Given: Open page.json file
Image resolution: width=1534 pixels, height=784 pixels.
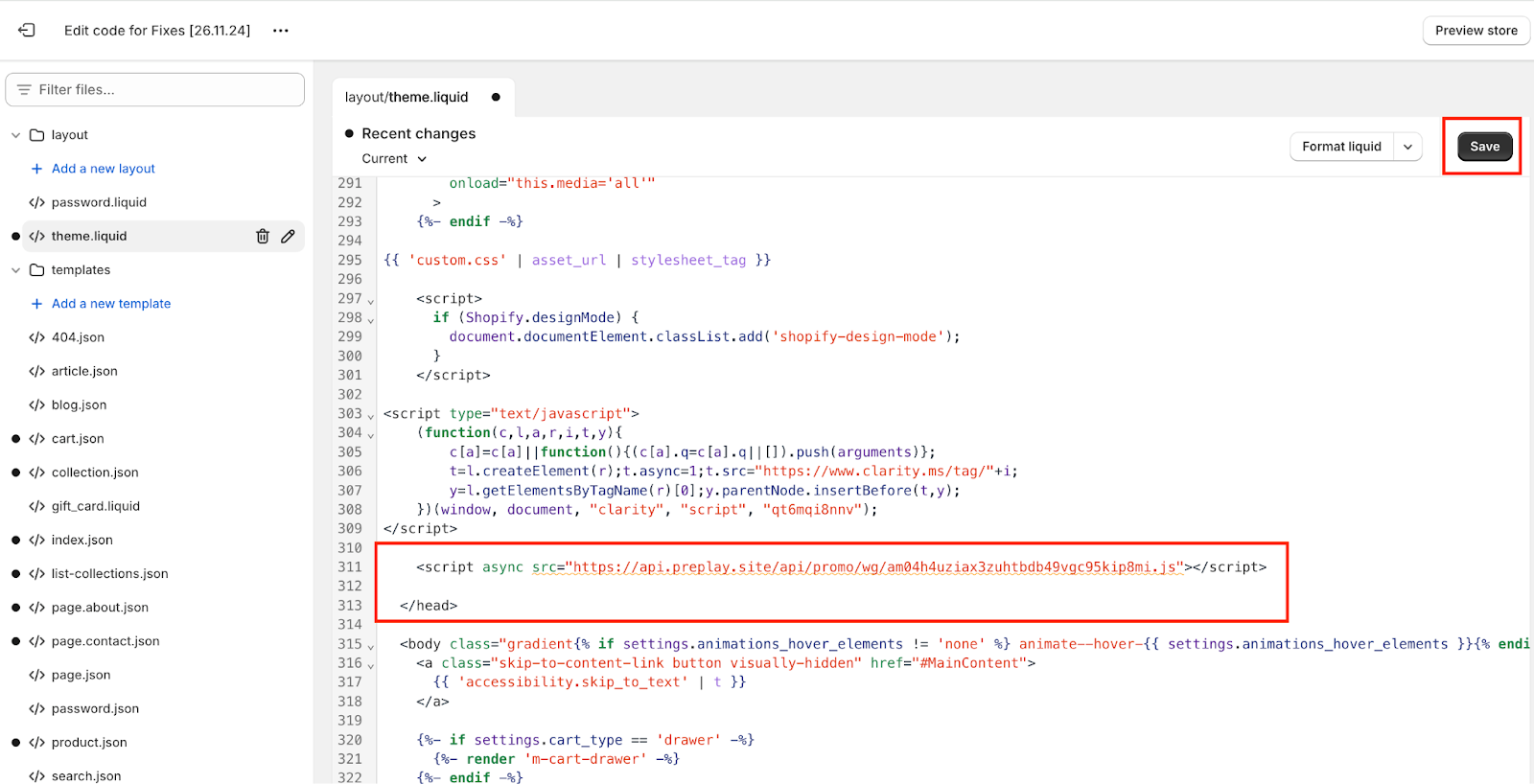Looking at the screenshot, I should pos(81,675).
